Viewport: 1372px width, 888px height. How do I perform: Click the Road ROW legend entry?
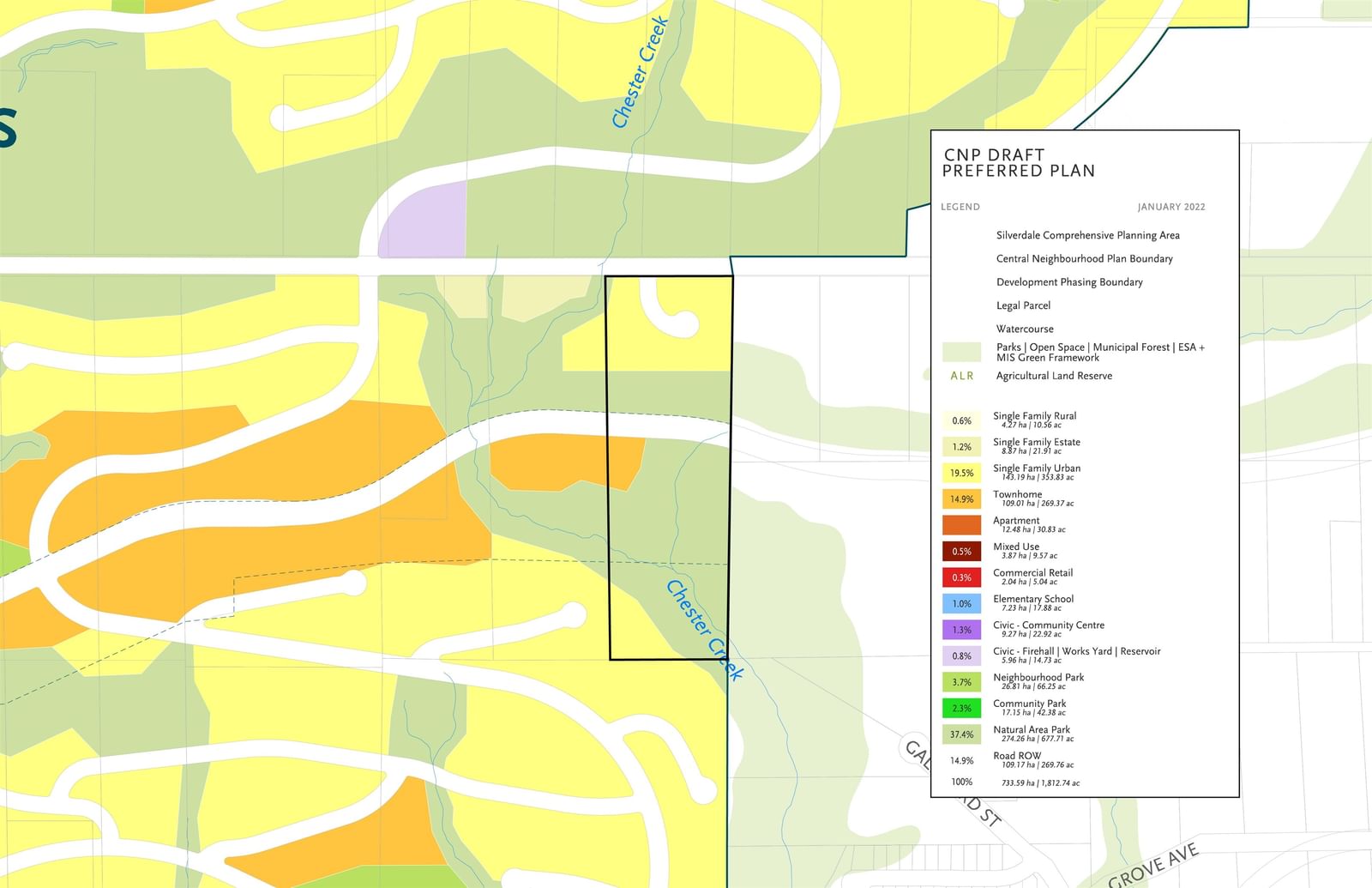[x=1017, y=756]
